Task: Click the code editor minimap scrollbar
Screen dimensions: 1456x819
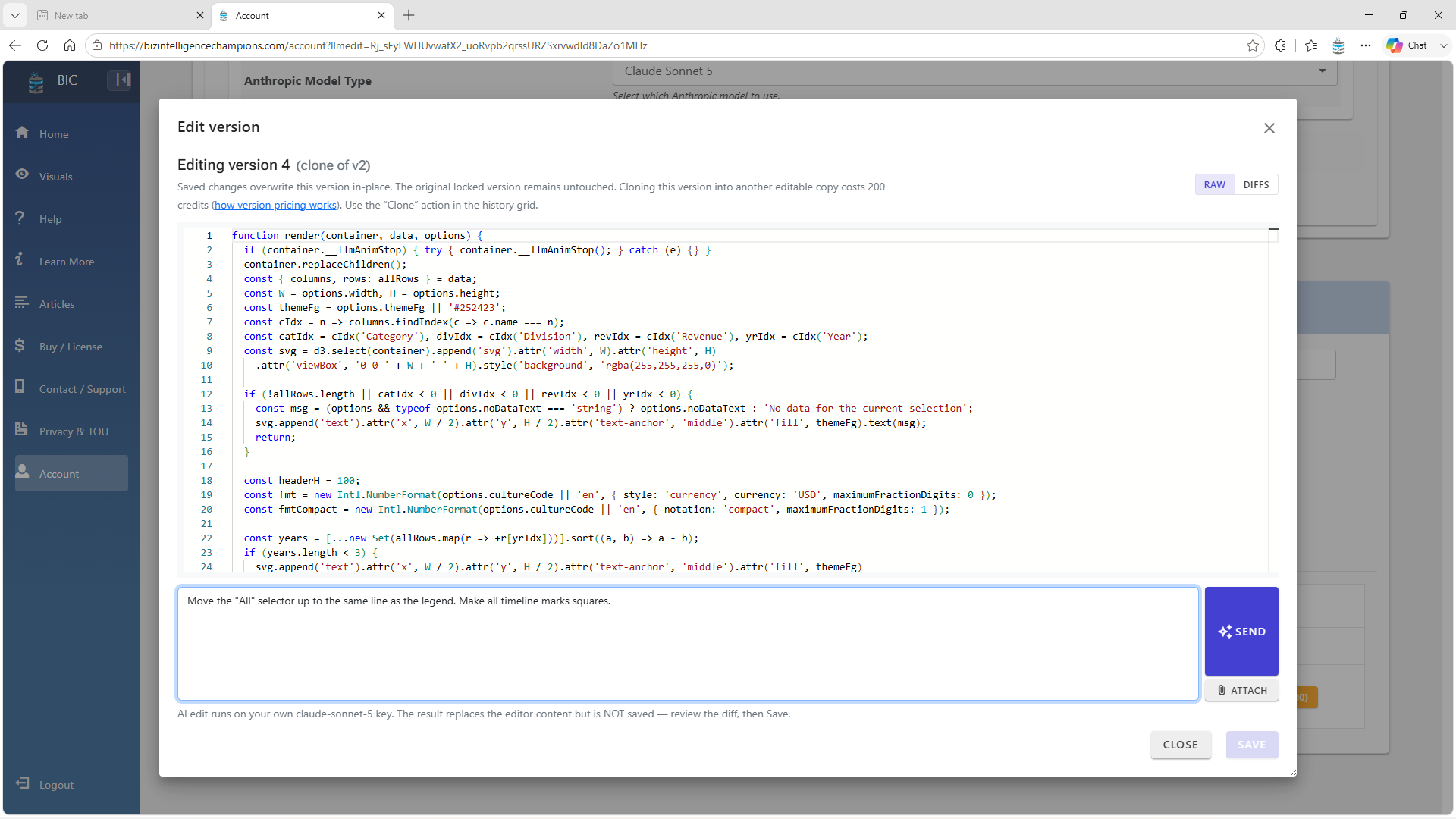Action: [x=1273, y=399]
